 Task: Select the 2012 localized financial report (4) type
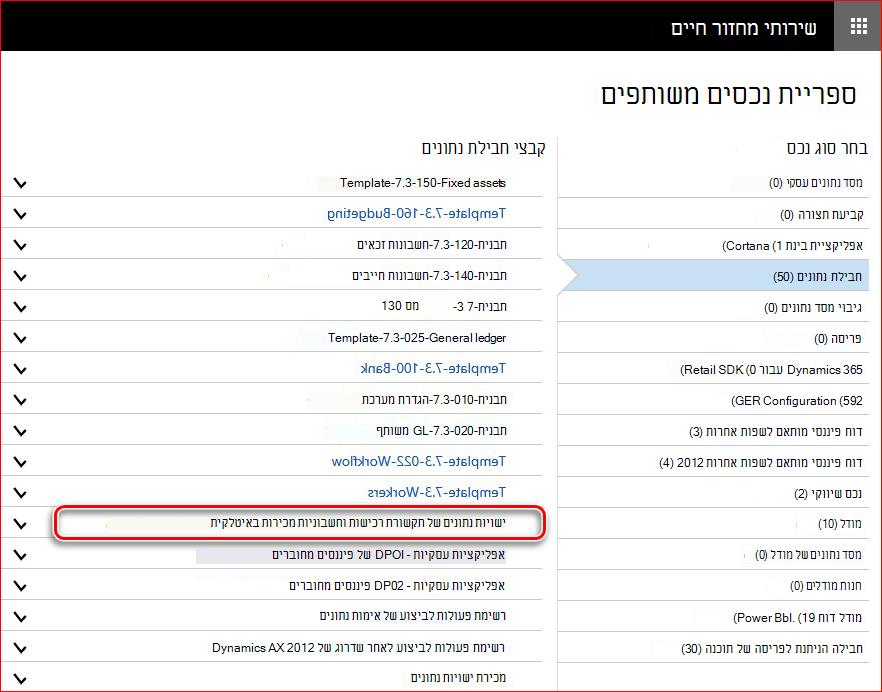click(x=760, y=462)
